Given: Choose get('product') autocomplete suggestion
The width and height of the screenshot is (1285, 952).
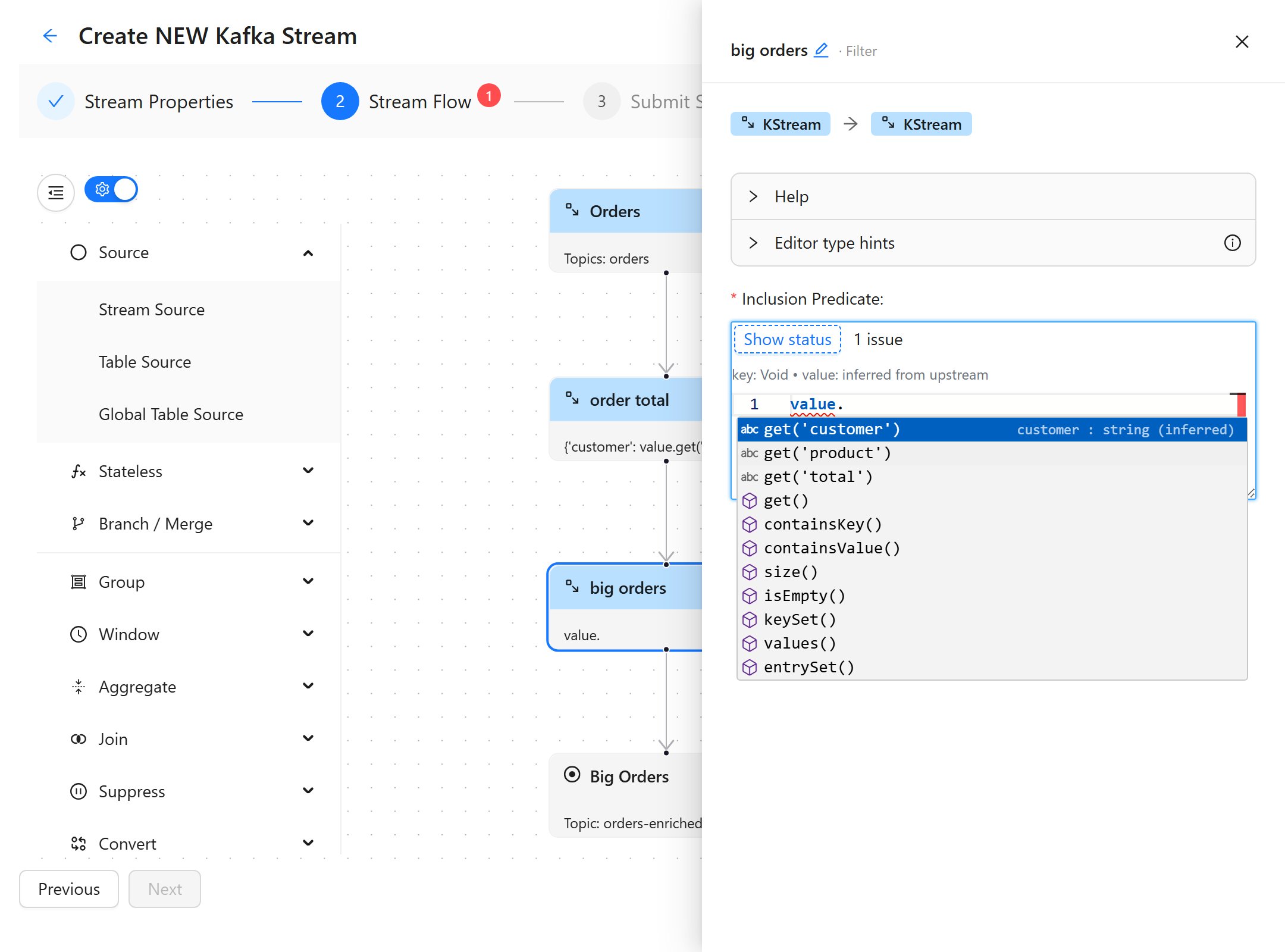Looking at the screenshot, I should click(992, 453).
